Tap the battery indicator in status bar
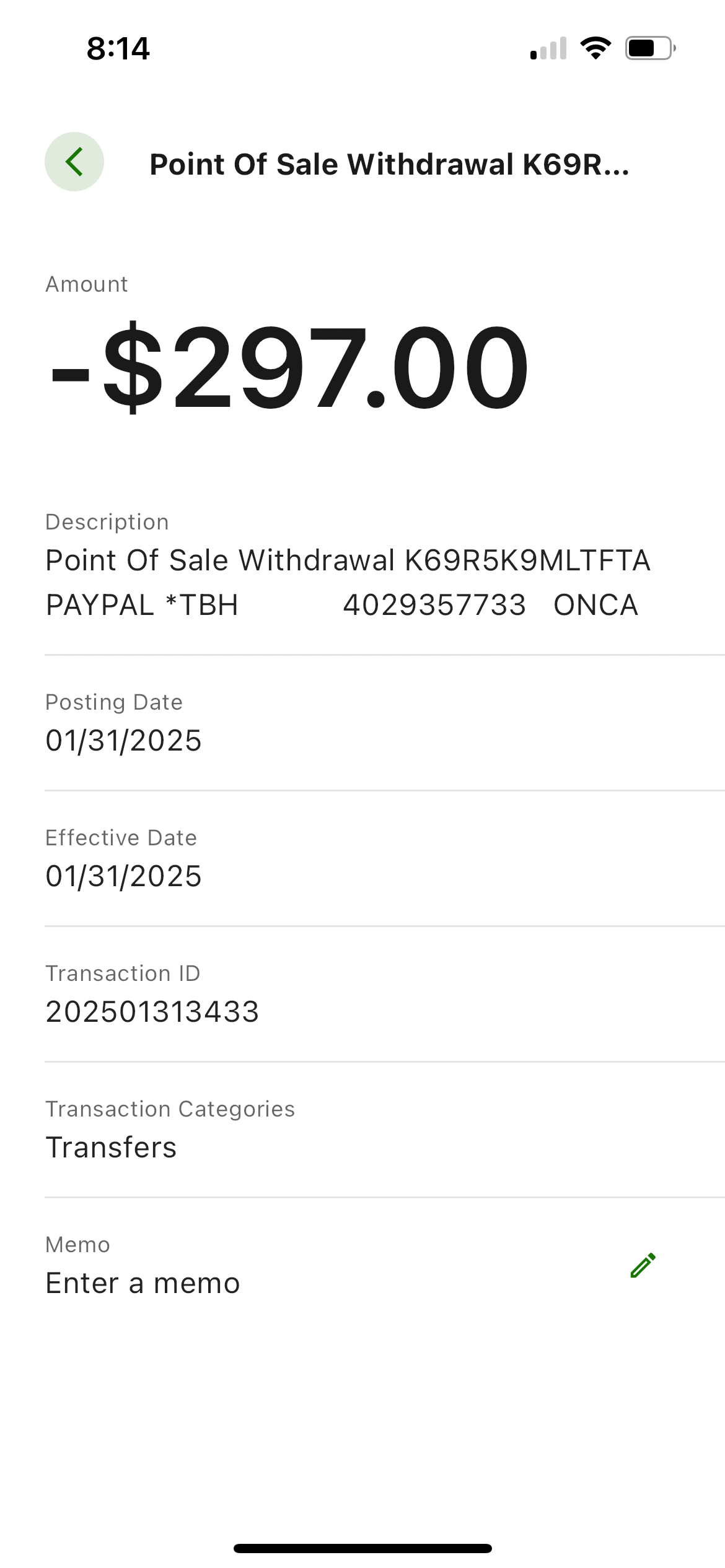 click(650, 48)
